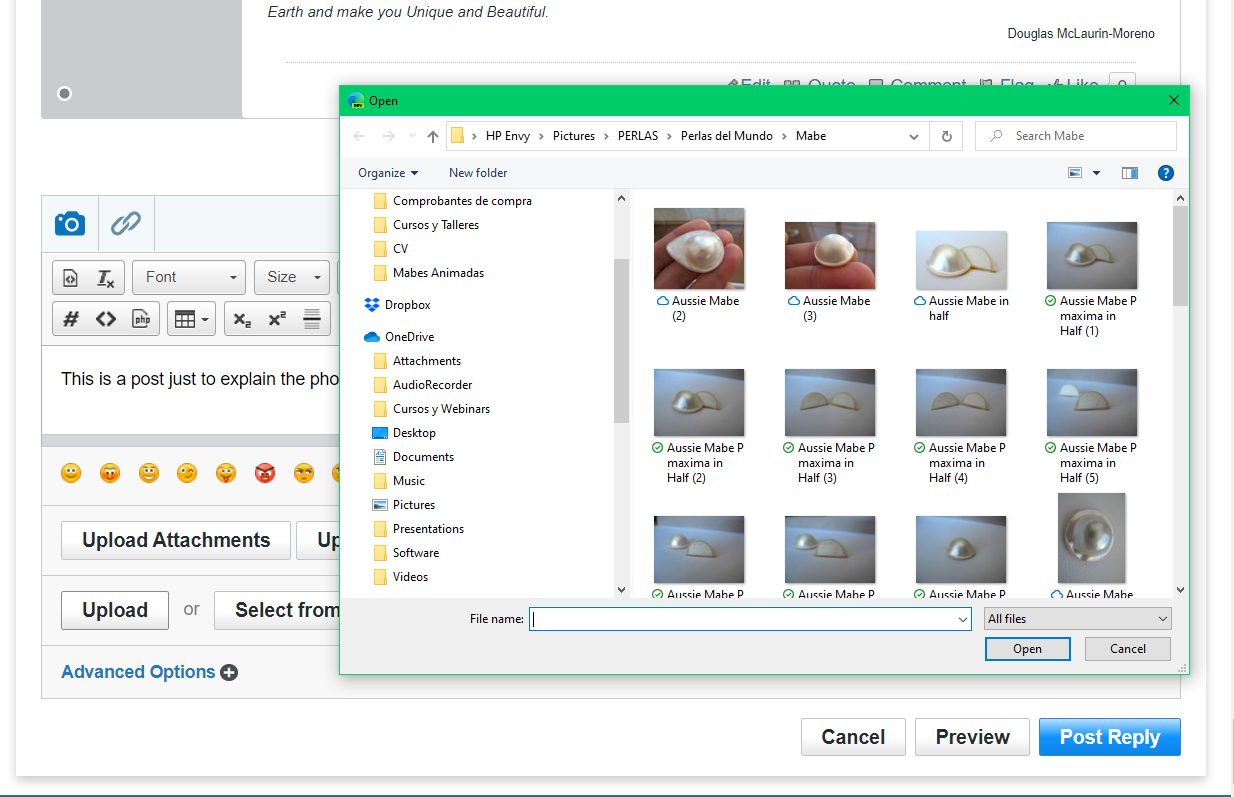This screenshot has width=1234, height=797.
Task: Insert the smiling face emoji
Action: click(71, 473)
